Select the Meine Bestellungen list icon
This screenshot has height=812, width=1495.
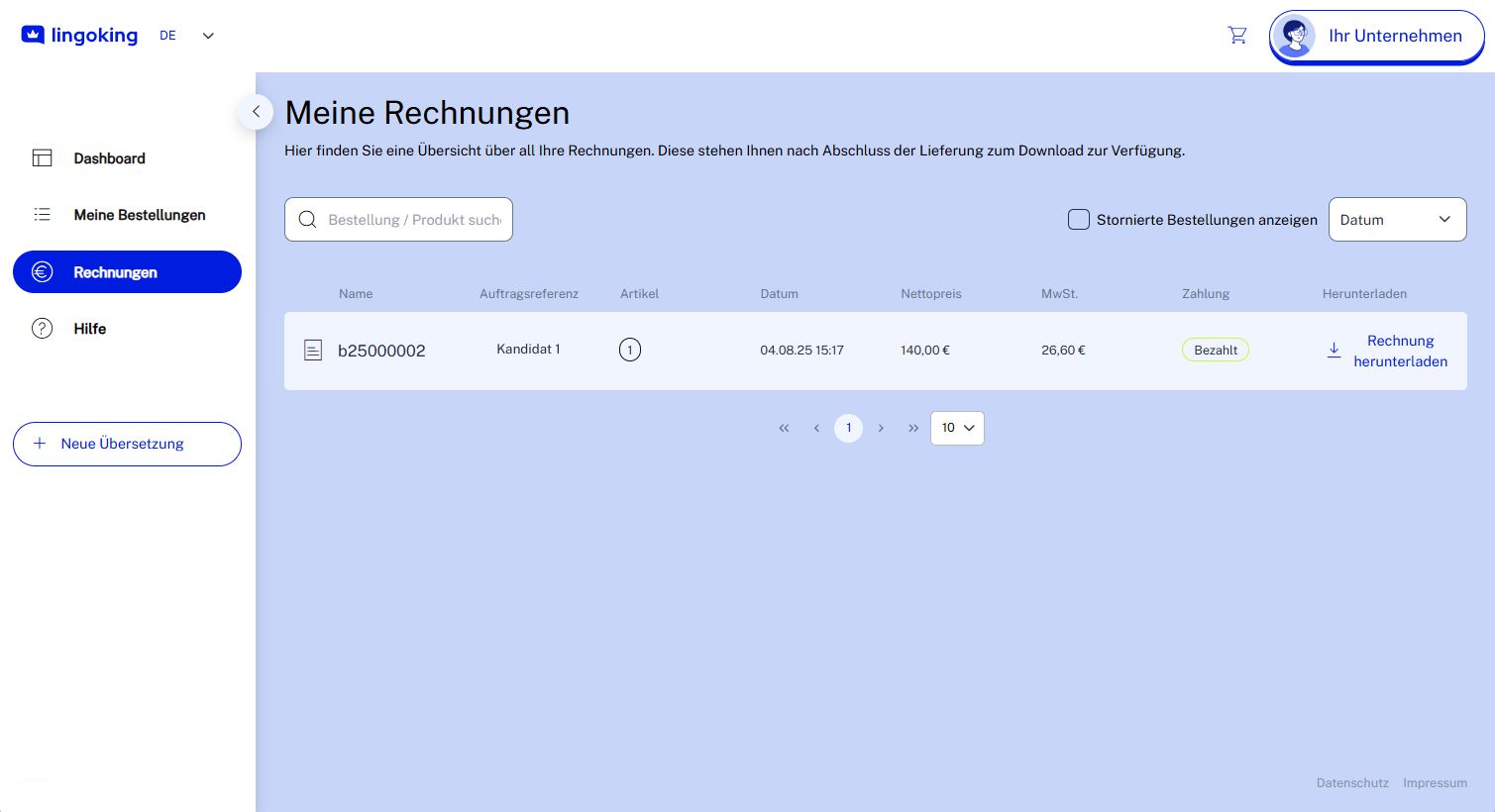click(x=42, y=214)
